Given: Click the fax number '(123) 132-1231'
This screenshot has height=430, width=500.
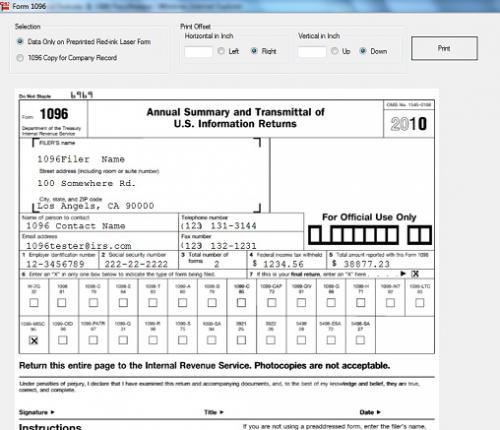Looking at the screenshot, I should [x=219, y=246].
